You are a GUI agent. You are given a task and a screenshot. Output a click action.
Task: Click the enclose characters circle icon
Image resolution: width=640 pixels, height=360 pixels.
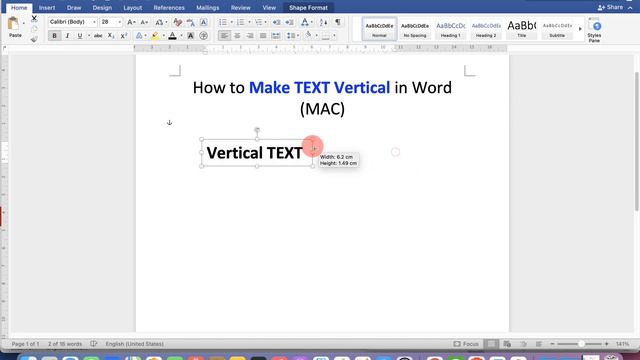[x=203, y=36]
